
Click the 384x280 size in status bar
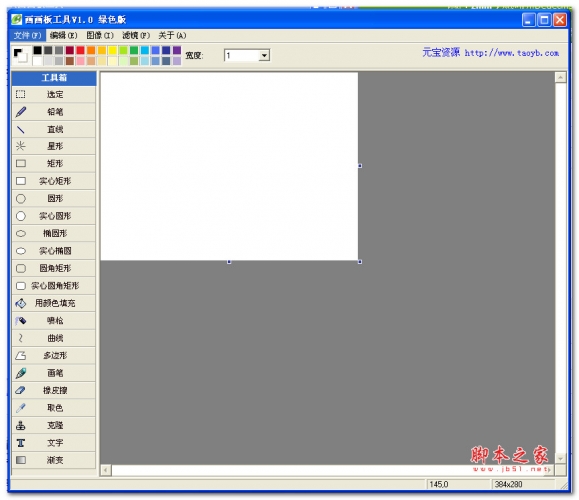pos(508,484)
